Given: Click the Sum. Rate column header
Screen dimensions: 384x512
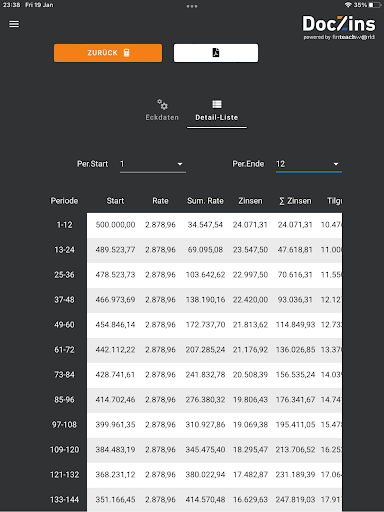Looking at the screenshot, I should coord(205,201).
